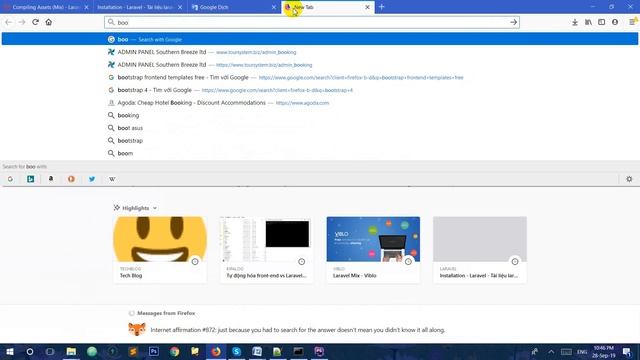Click the history clock icon on Installation - Laravel card
640x360 pixels.
pyautogui.click(x=515, y=262)
